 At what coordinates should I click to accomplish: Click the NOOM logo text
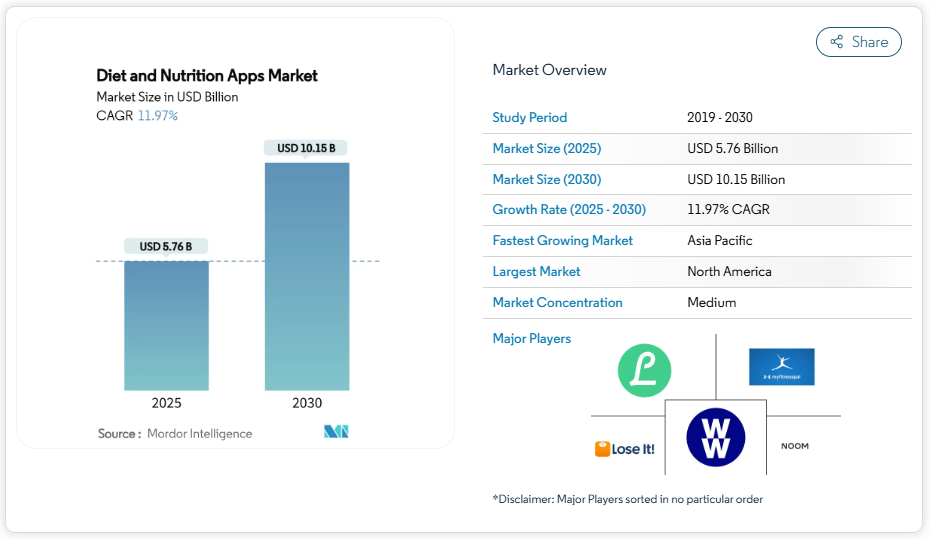click(x=794, y=446)
